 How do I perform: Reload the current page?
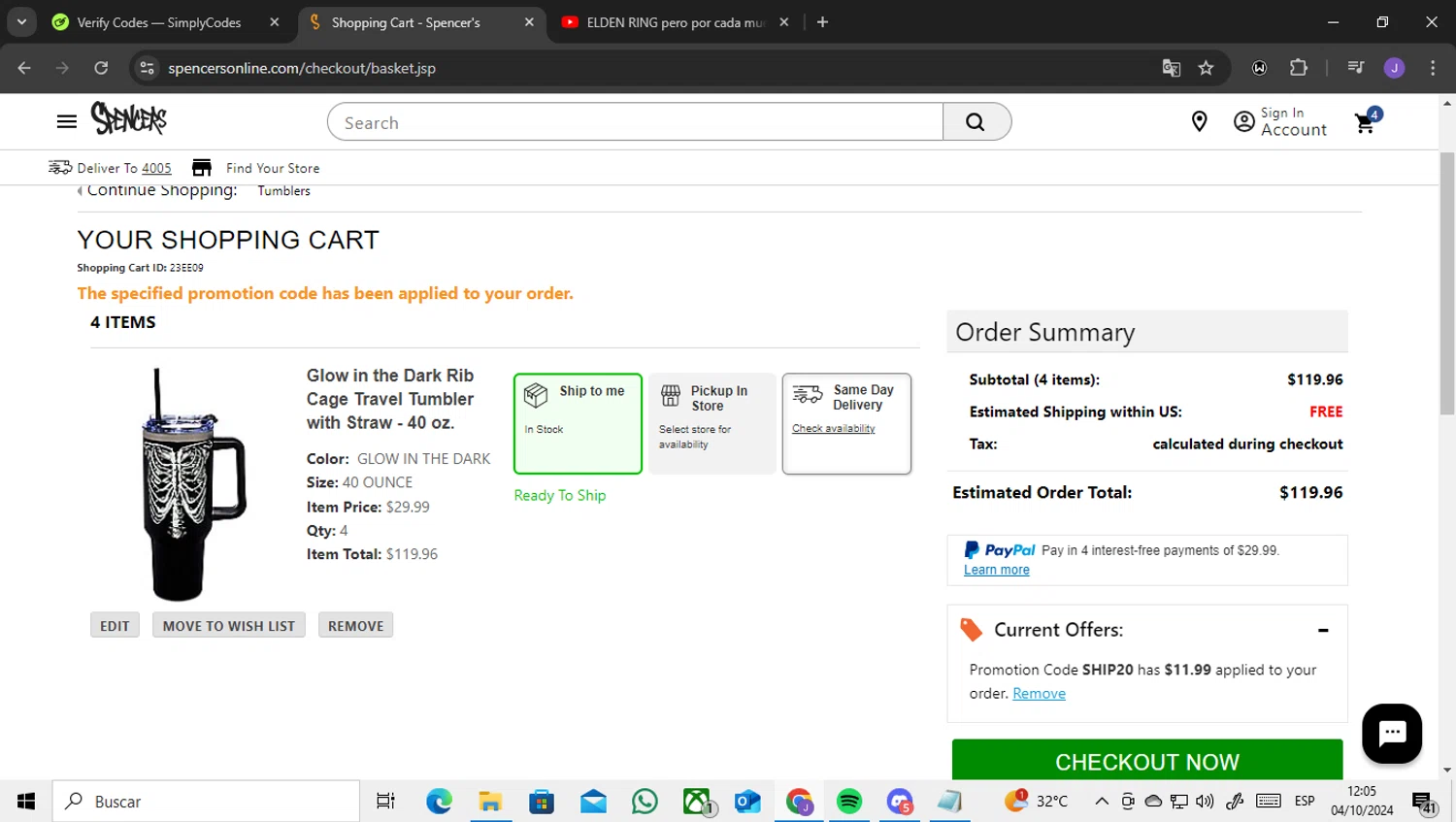(x=101, y=68)
